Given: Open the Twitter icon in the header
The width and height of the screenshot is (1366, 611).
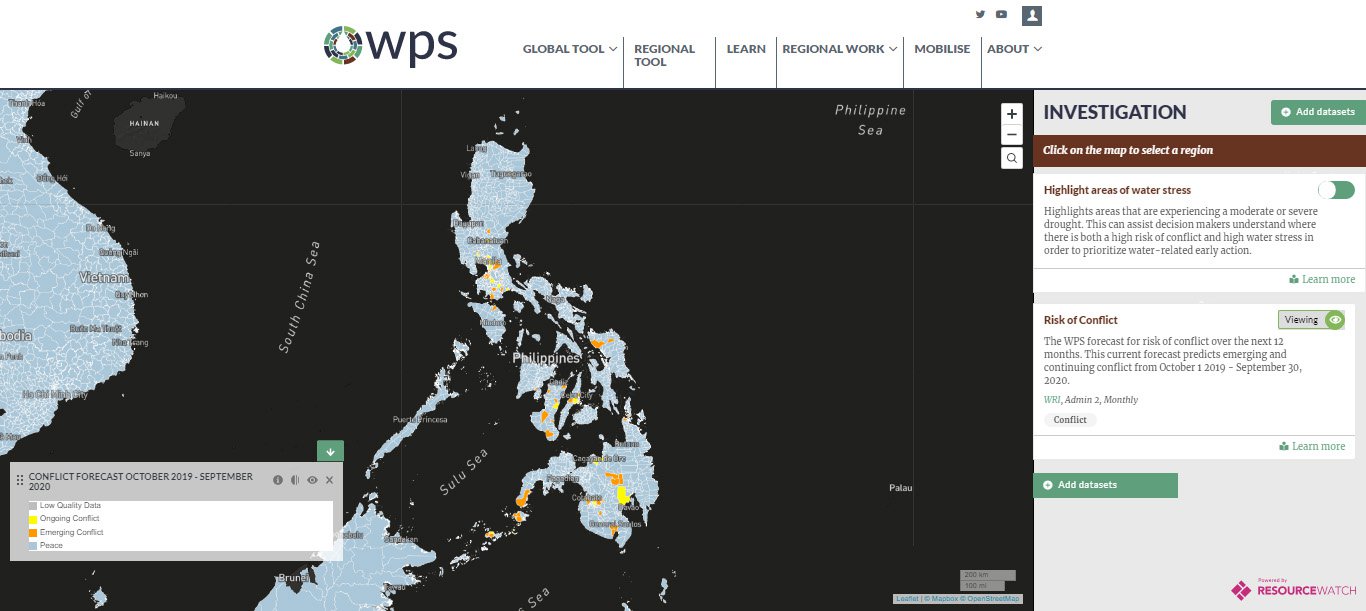Looking at the screenshot, I should pos(980,14).
